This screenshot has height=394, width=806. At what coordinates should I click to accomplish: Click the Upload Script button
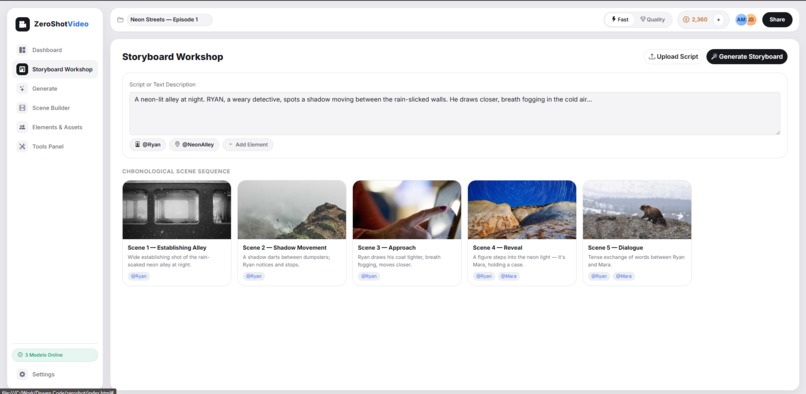tap(673, 57)
